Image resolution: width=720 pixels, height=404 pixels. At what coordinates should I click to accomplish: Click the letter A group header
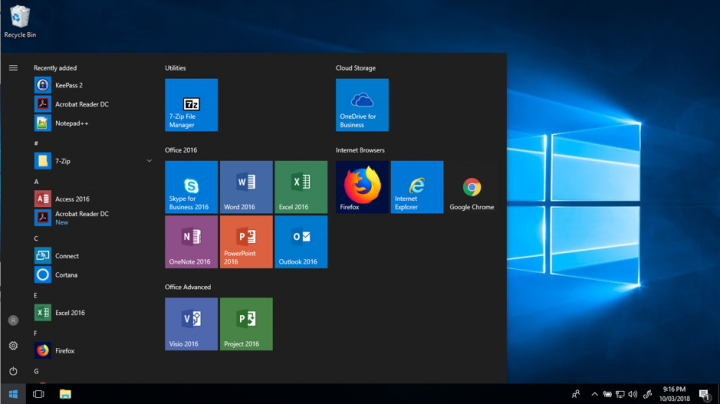coord(36,182)
